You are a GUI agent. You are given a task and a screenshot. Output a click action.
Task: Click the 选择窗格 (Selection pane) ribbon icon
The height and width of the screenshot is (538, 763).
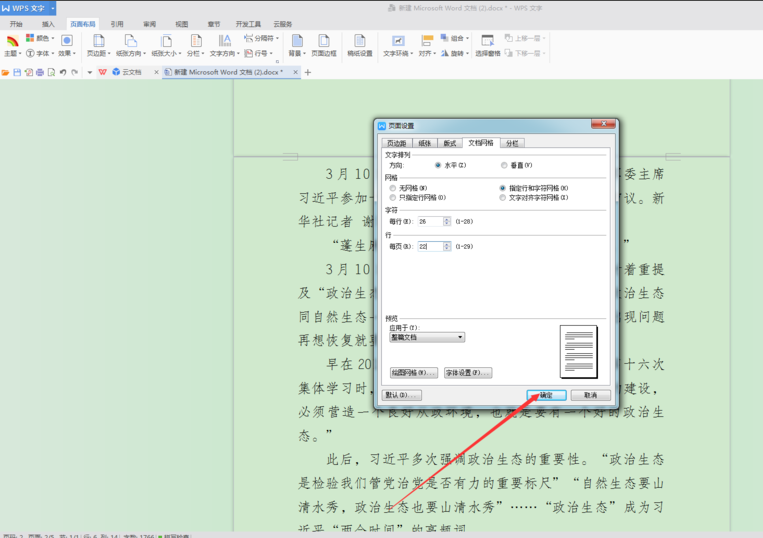tap(487, 41)
